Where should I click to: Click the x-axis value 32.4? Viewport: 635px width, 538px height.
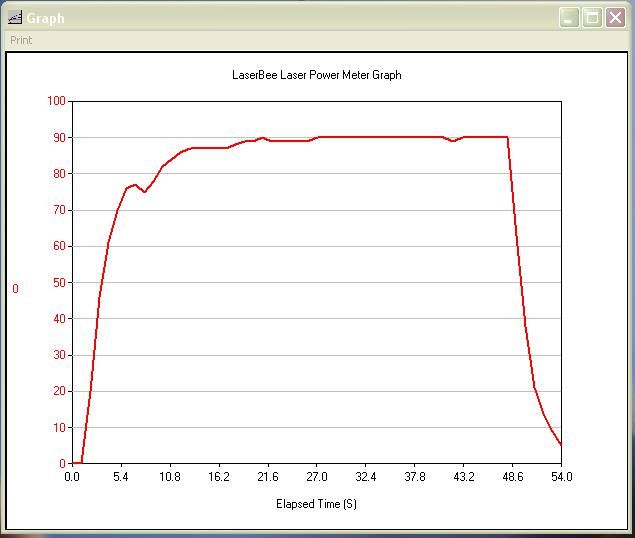tap(366, 477)
